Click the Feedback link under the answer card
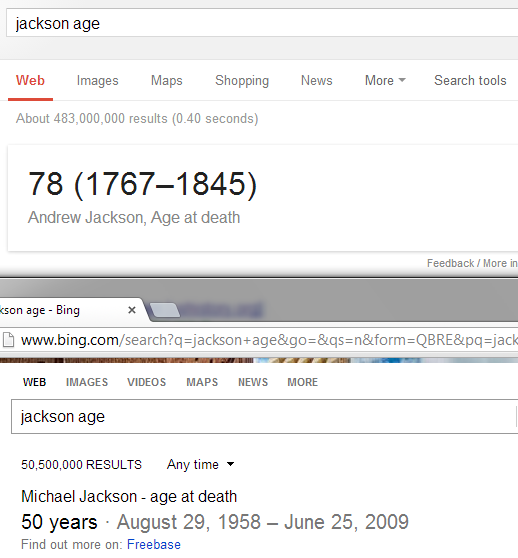 coord(450,263)
